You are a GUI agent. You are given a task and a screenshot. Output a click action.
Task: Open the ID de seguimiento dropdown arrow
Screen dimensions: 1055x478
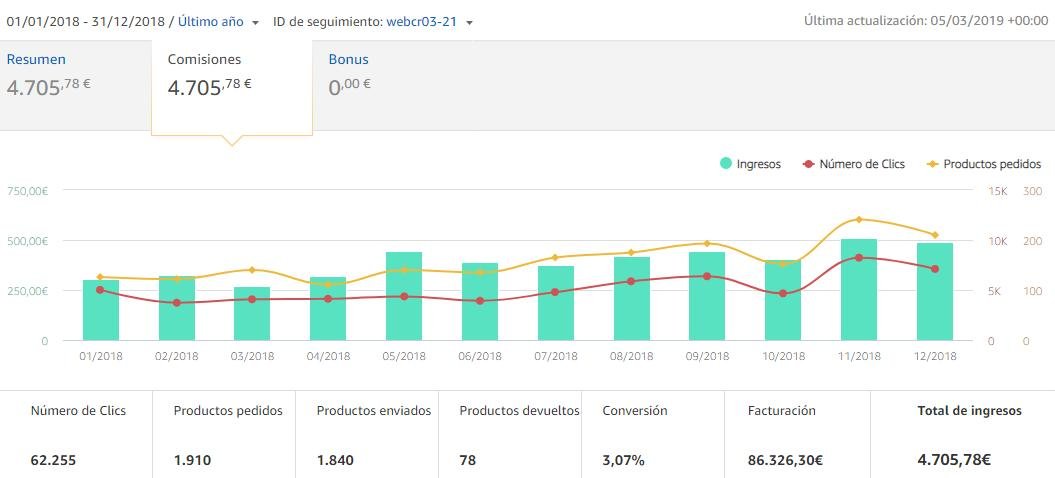tap(470, 22)
